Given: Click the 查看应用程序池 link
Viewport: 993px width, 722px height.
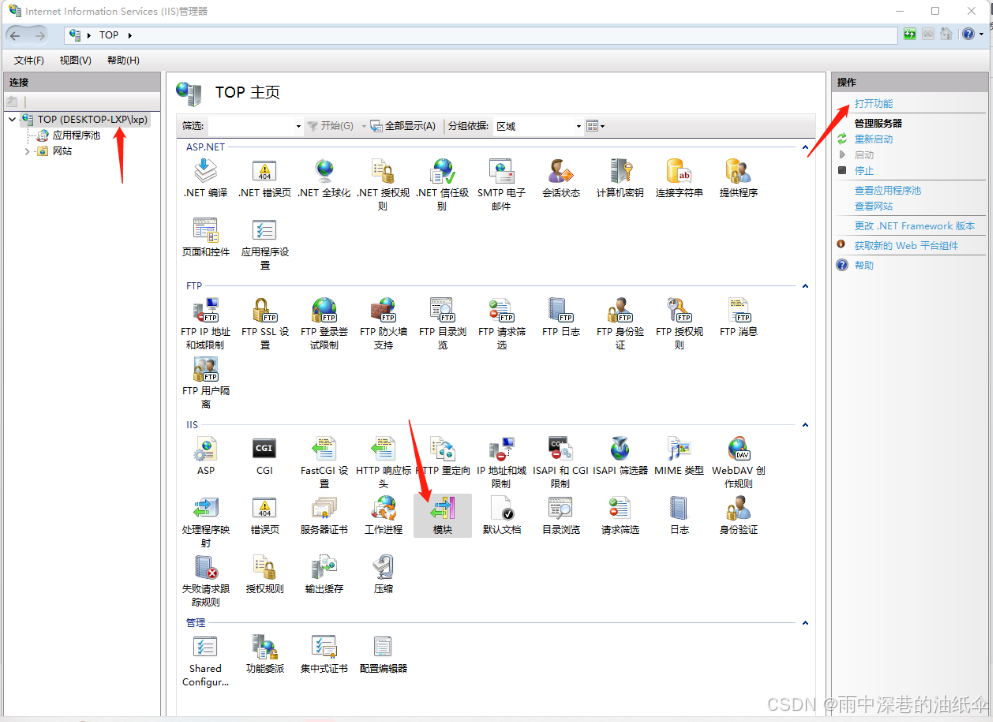Looking at the screenshot, I should (887, 190).
